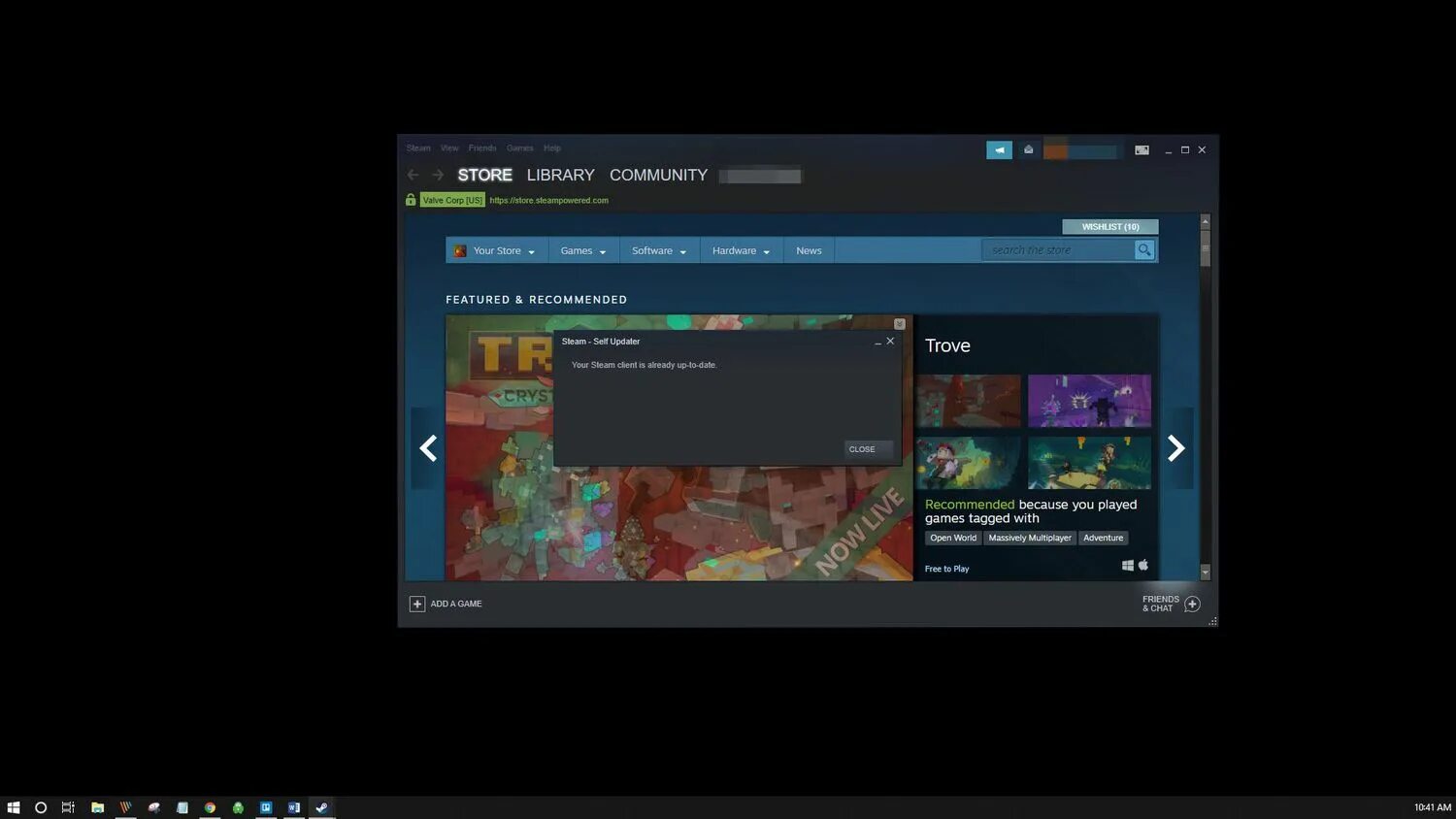Click the Adventure tag
This screenshot has height=819, width=1456.
coord(1103,538)
